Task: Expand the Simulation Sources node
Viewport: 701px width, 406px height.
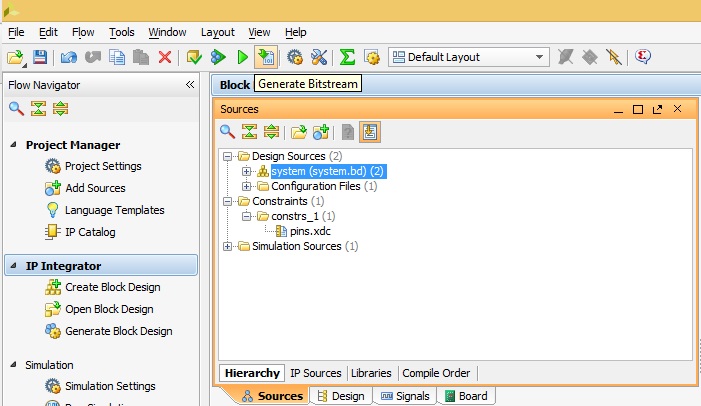Action: pos(228,246)
